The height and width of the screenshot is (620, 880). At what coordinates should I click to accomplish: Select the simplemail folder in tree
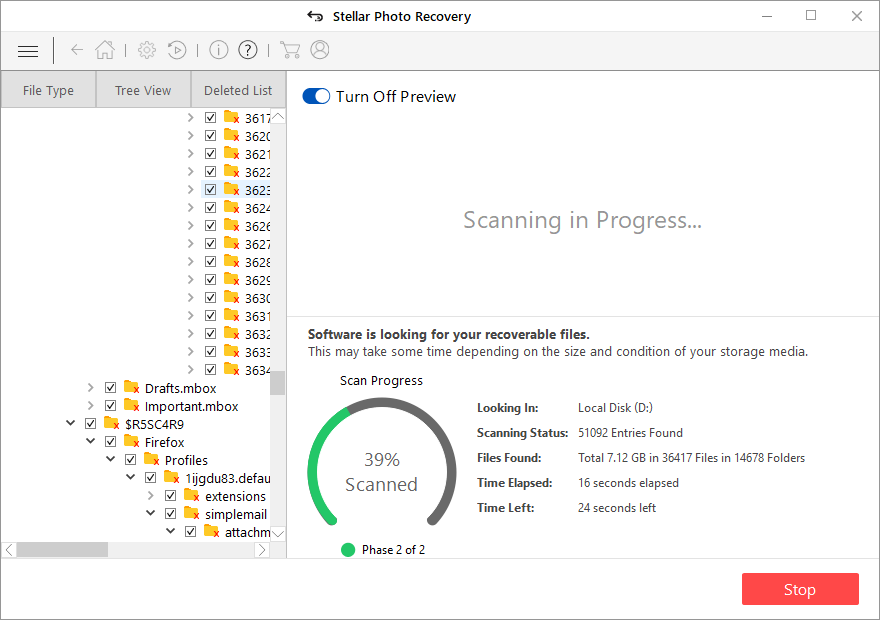click(x=236, y=514)
